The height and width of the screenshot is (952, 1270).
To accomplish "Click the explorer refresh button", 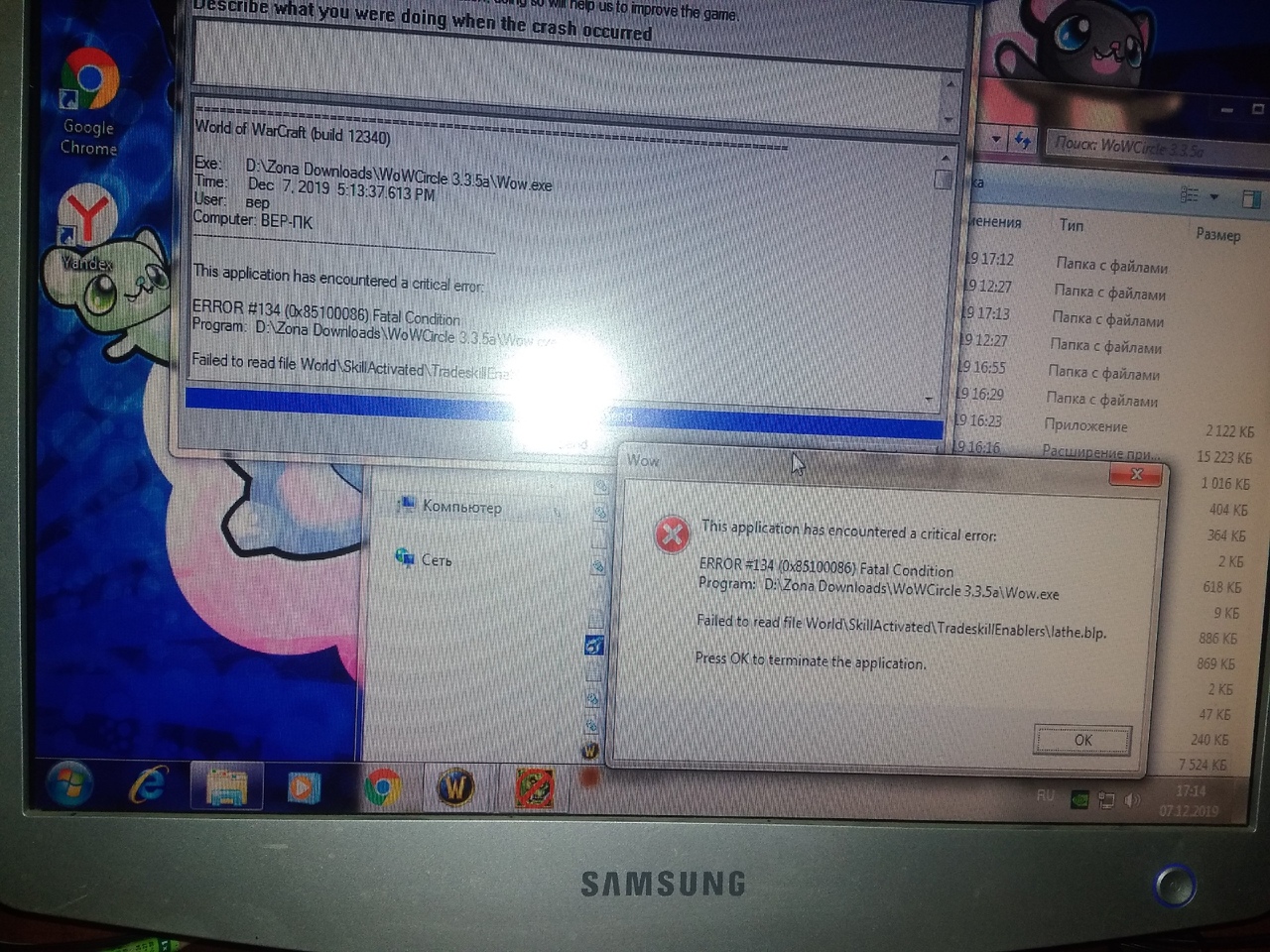I will click(1021, 142).
